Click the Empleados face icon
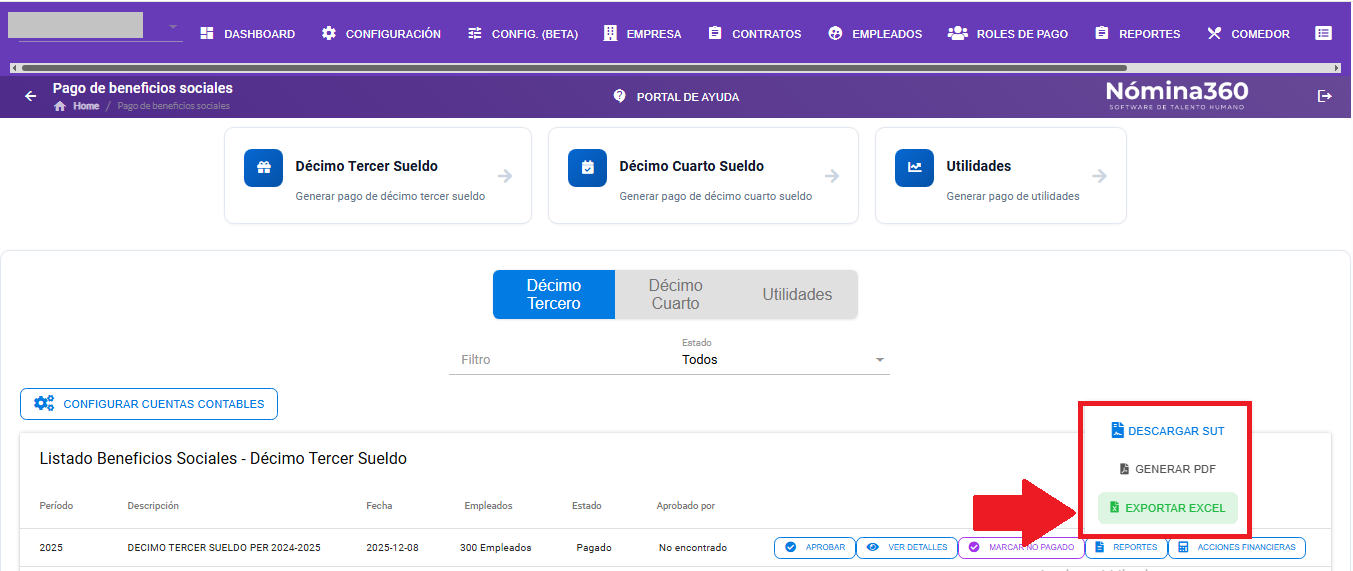This screenshot has height=571, width=1353. (836, 33)
